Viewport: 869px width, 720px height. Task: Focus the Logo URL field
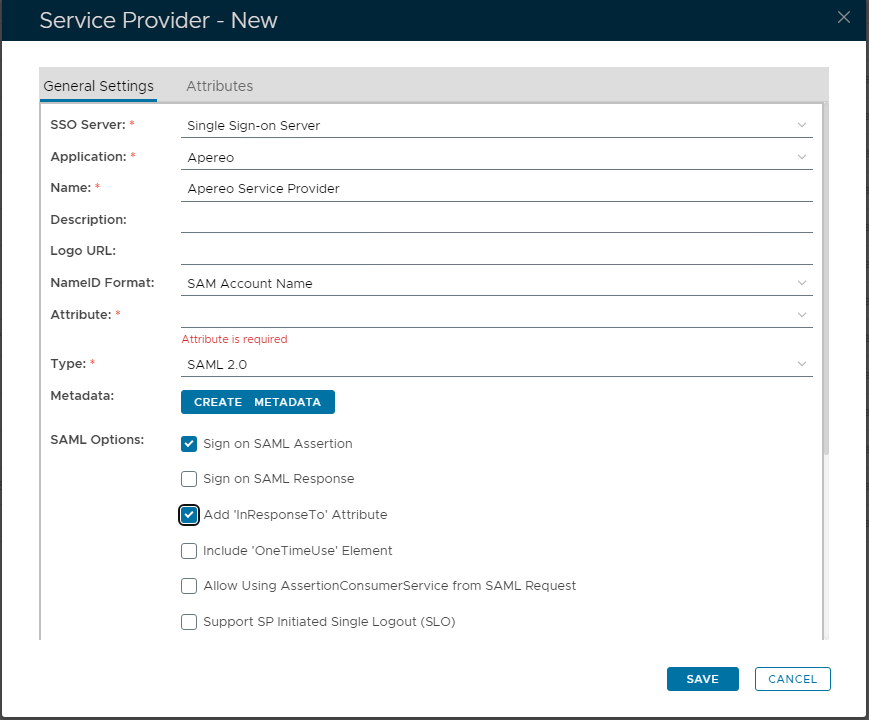click(496, 251)
